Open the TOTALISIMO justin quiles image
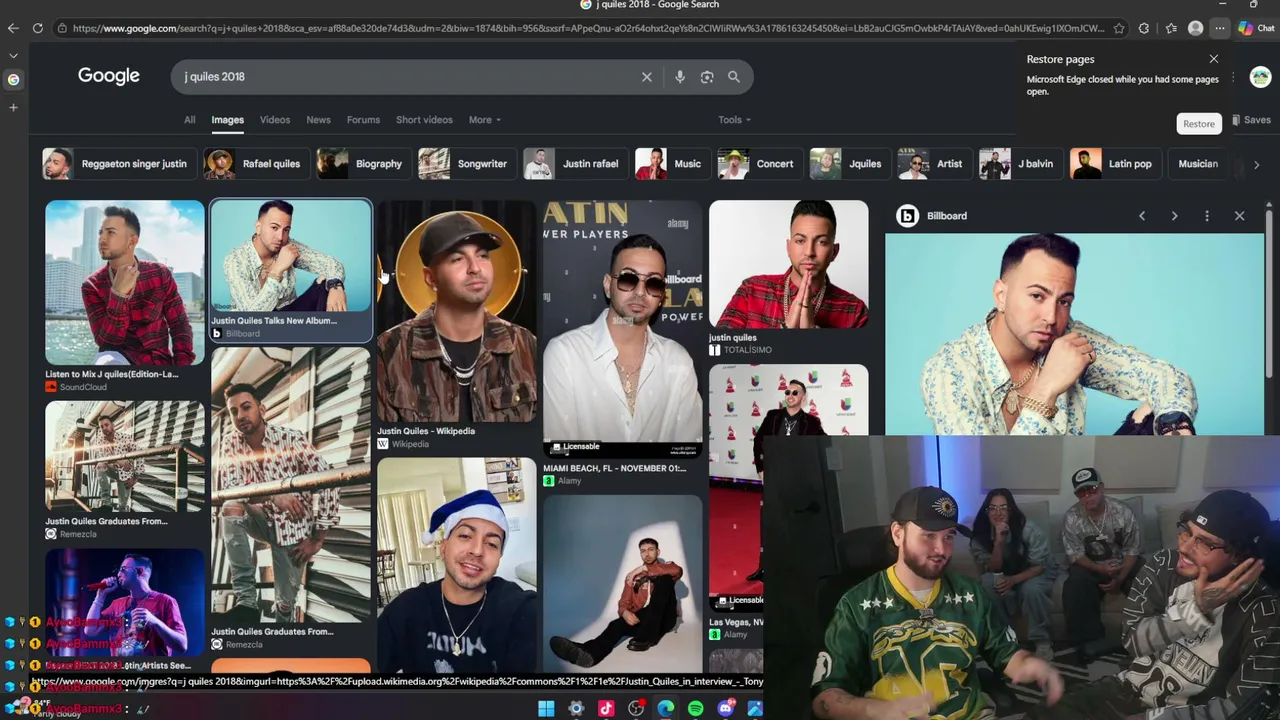 (789, 264)
